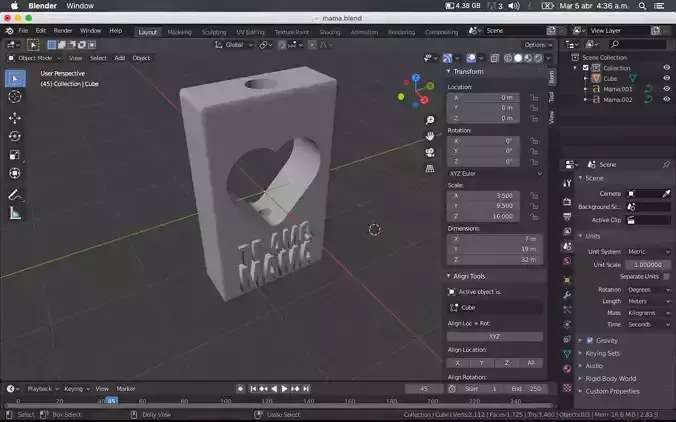The image size is (676, 422).
Task: Open the World properties tab icon
Action: (x=567, y=261)
